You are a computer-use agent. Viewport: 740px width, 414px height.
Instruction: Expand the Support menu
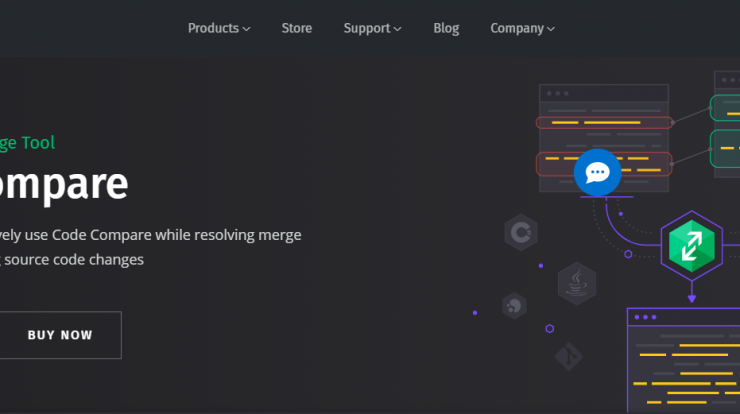point(372,28)
